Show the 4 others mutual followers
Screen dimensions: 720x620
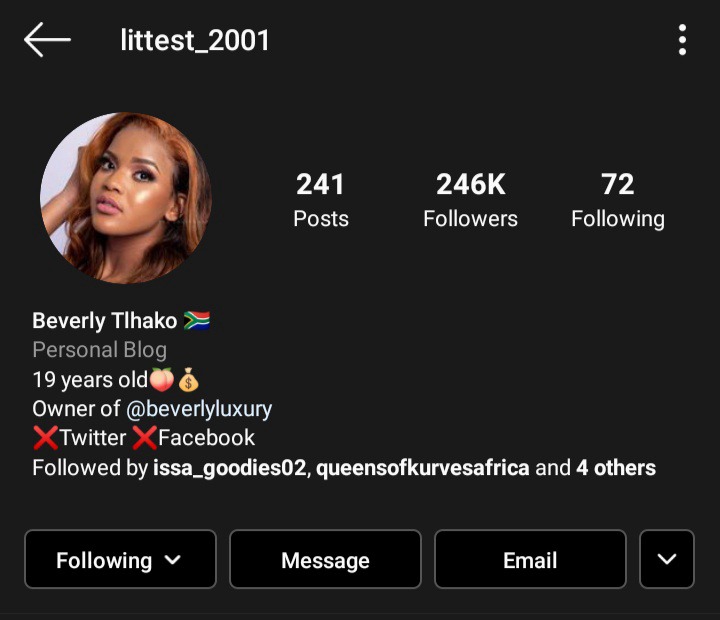tap(616, 468)
